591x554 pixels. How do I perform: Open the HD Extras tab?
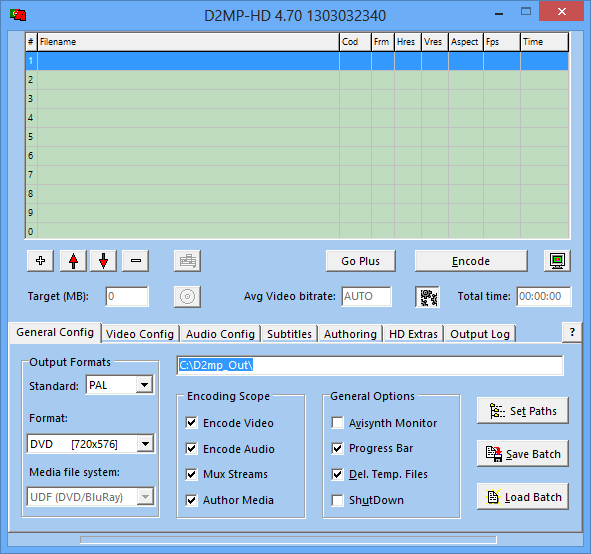point(413,334)
